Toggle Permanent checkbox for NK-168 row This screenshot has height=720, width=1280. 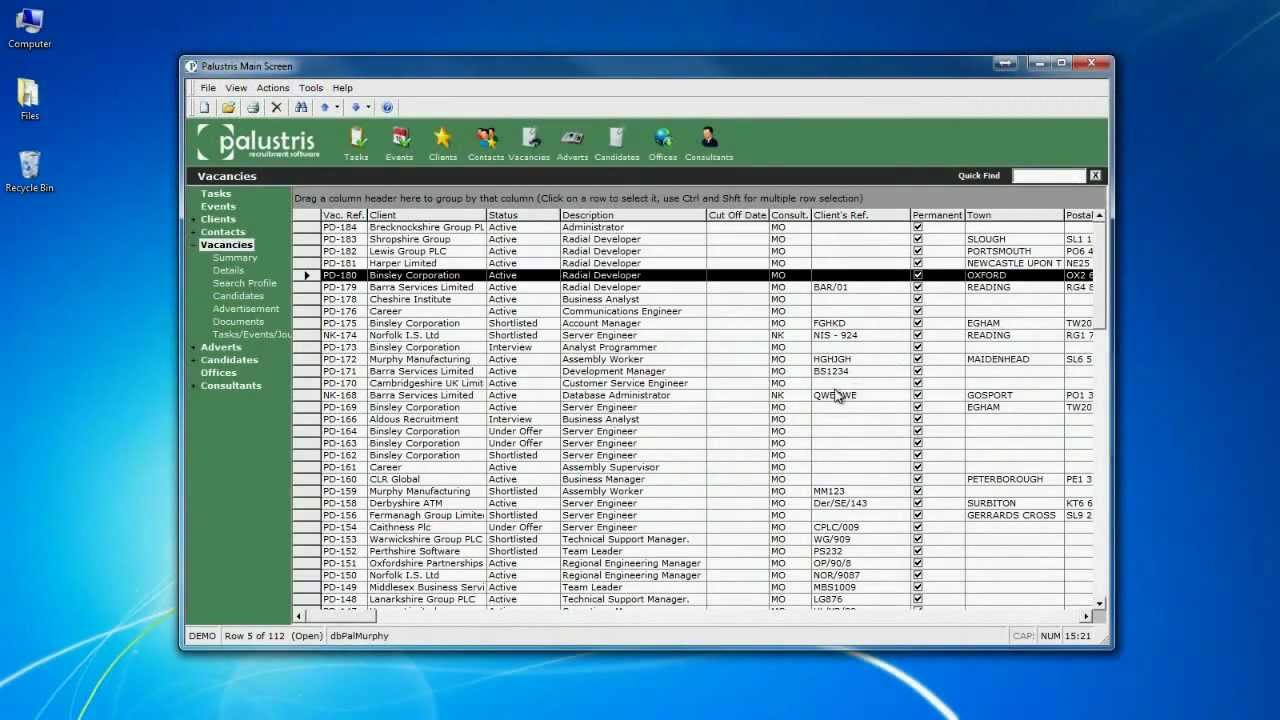point(918,395)
